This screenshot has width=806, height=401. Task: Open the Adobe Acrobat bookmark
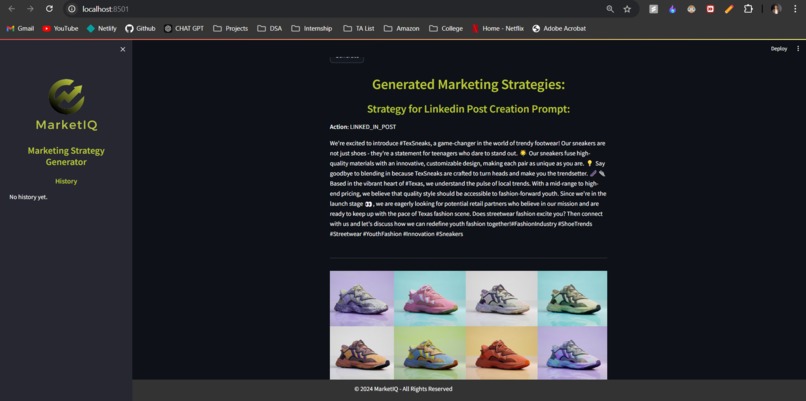(x=559, y=28)
